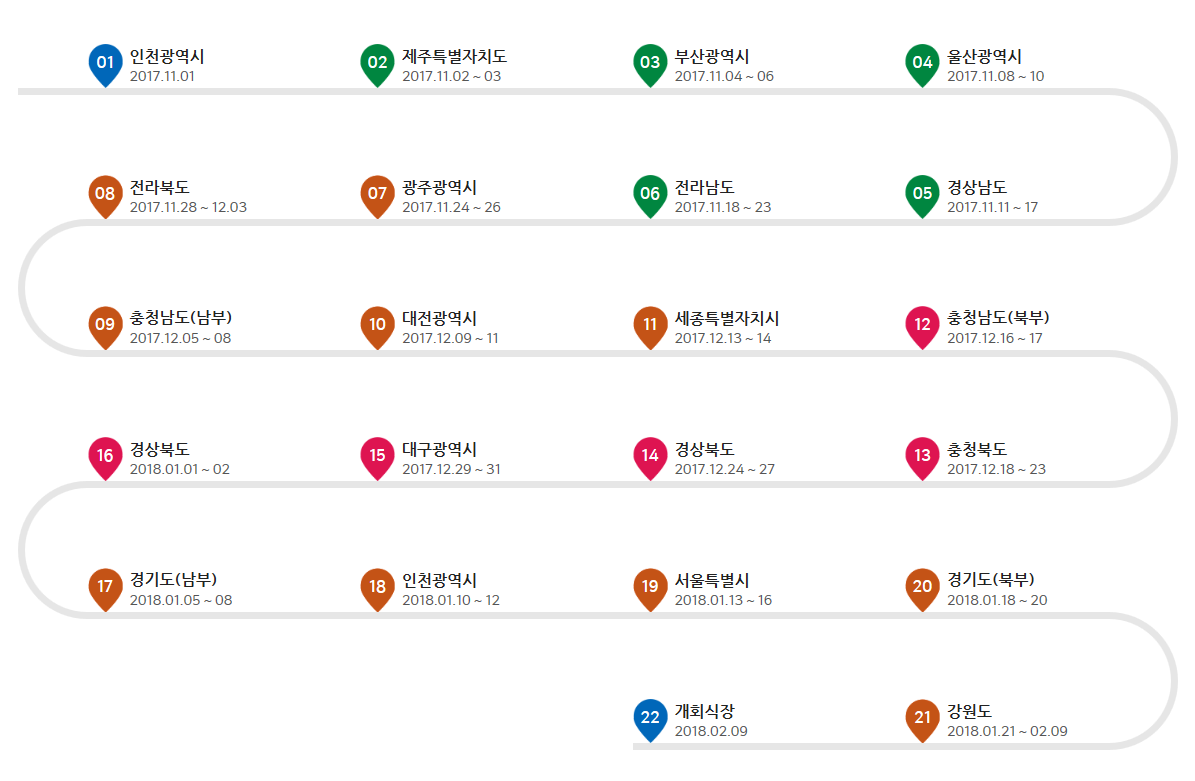Screen dimensions: 1195x781
Task: Click the pink 13 Chungcheongbuk-do pin
Action: [922, 456]
